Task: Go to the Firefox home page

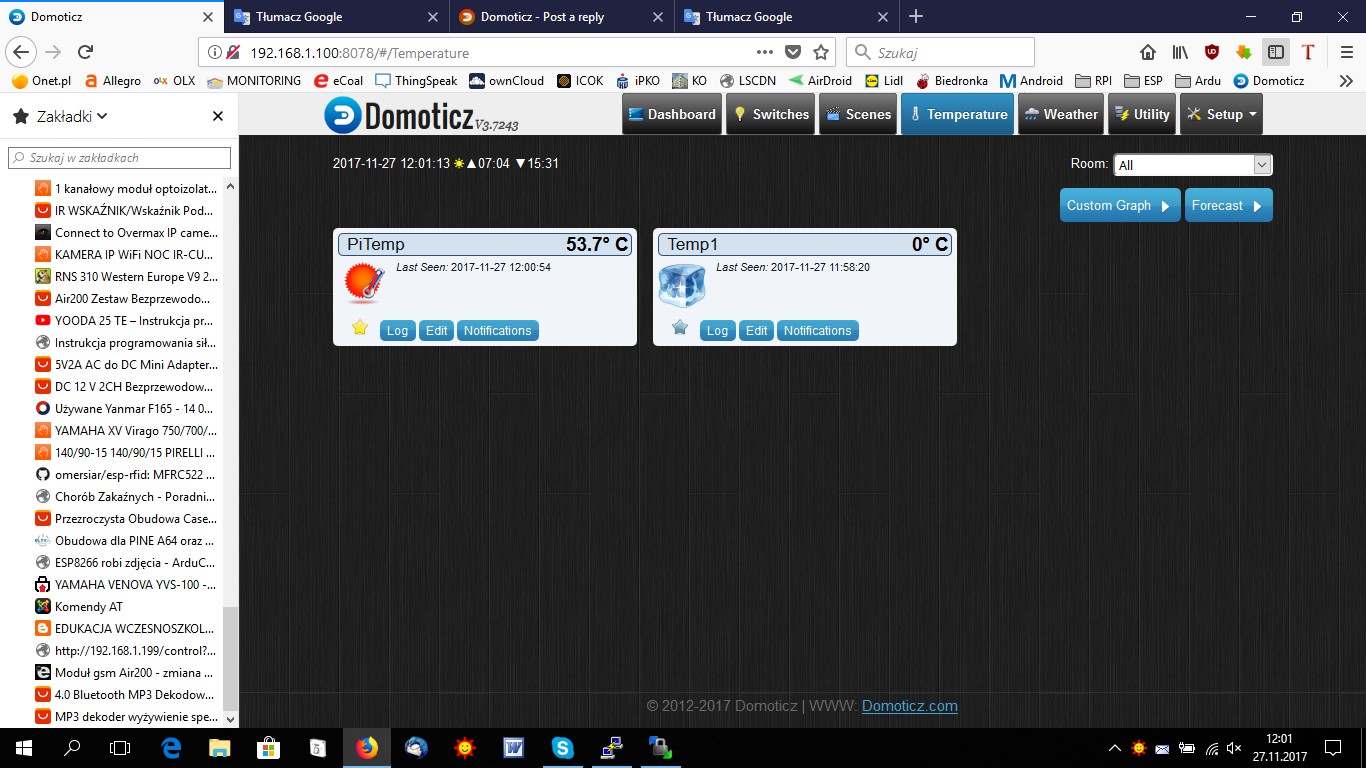Action: click(x=1148, y=52)
